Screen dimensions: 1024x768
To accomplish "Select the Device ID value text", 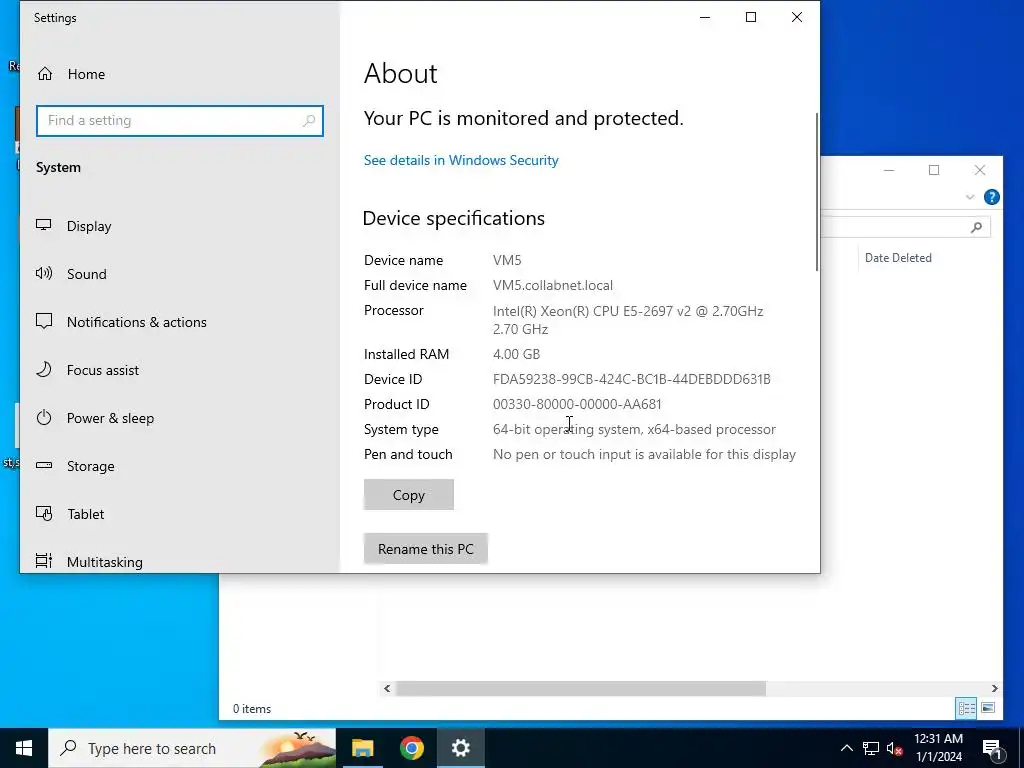I will (632, 379).
